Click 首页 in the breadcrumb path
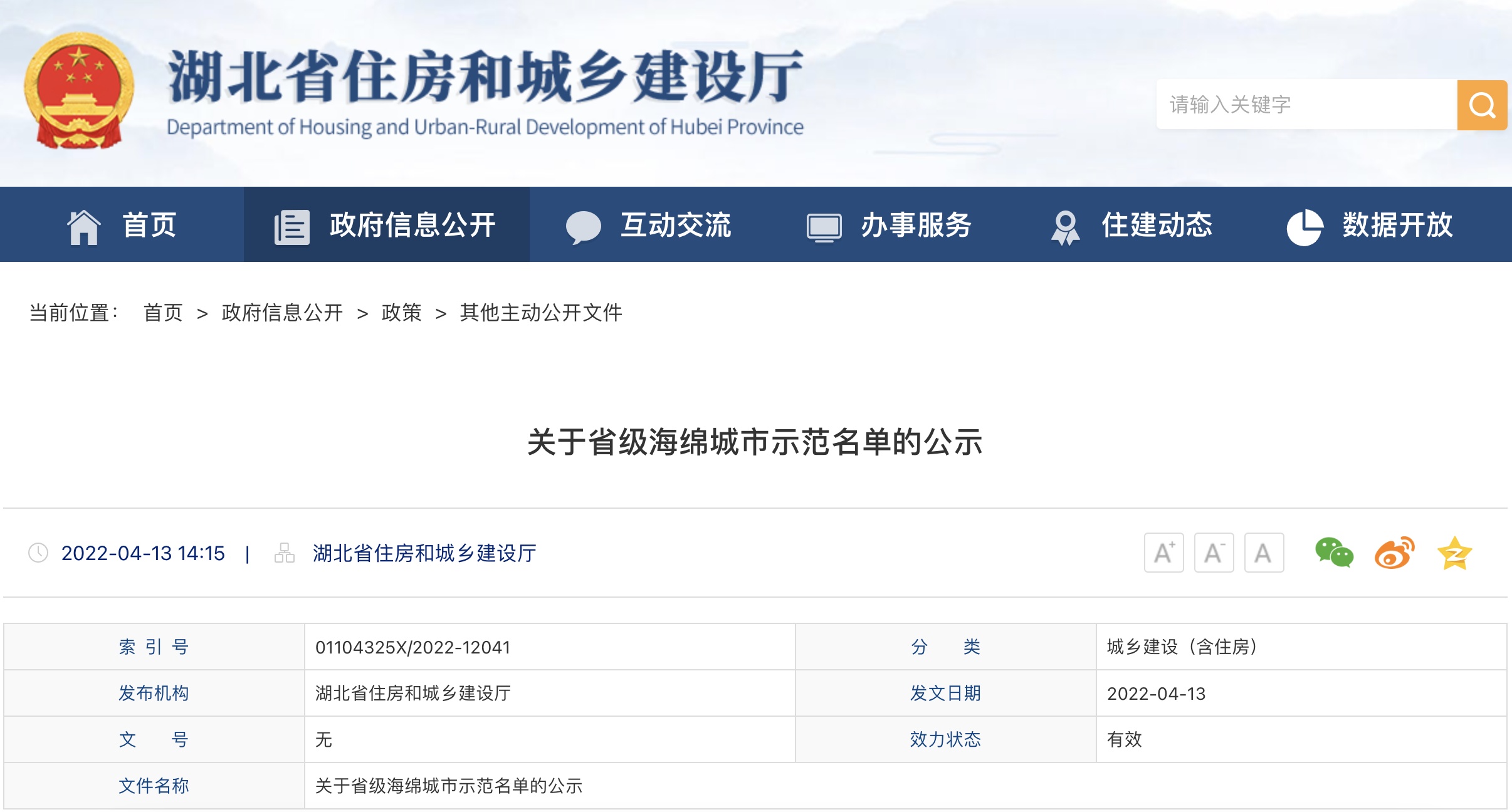1512x812 pixels. tap(163, 312)
